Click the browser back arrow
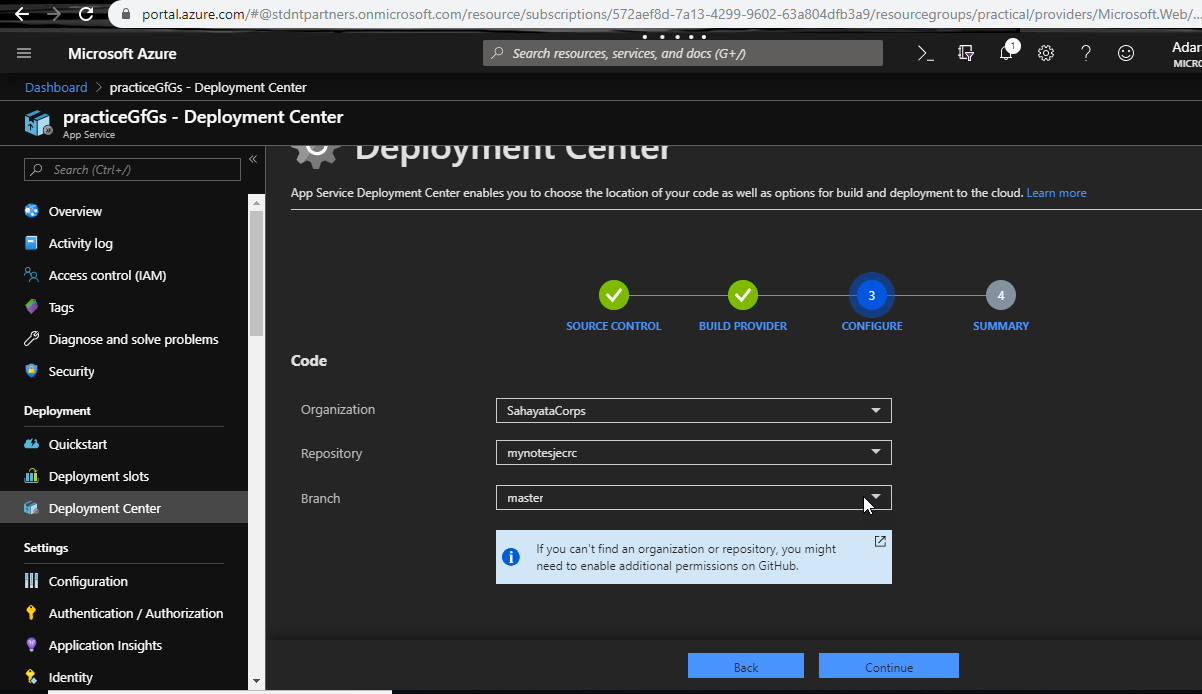 pos(22,14)
